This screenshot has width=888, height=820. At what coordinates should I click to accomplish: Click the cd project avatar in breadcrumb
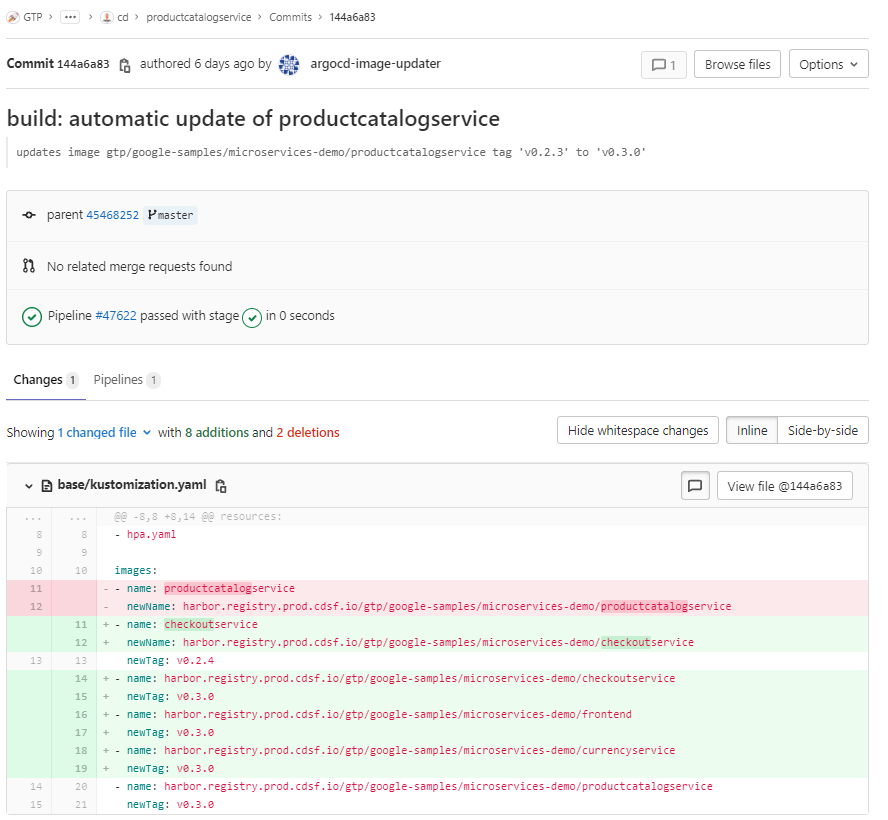[105, 16]
